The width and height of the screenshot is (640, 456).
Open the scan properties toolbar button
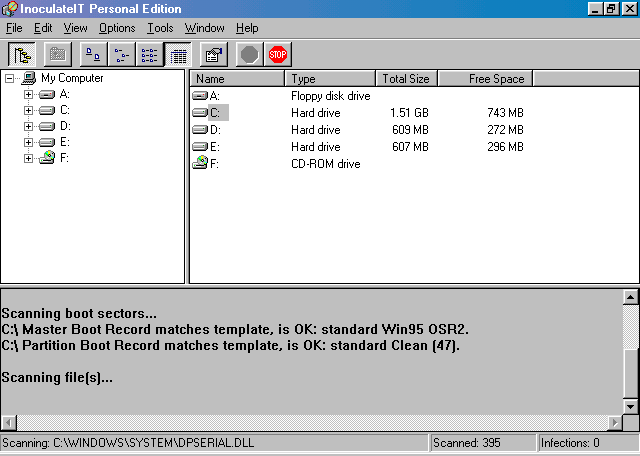(214, 54)
